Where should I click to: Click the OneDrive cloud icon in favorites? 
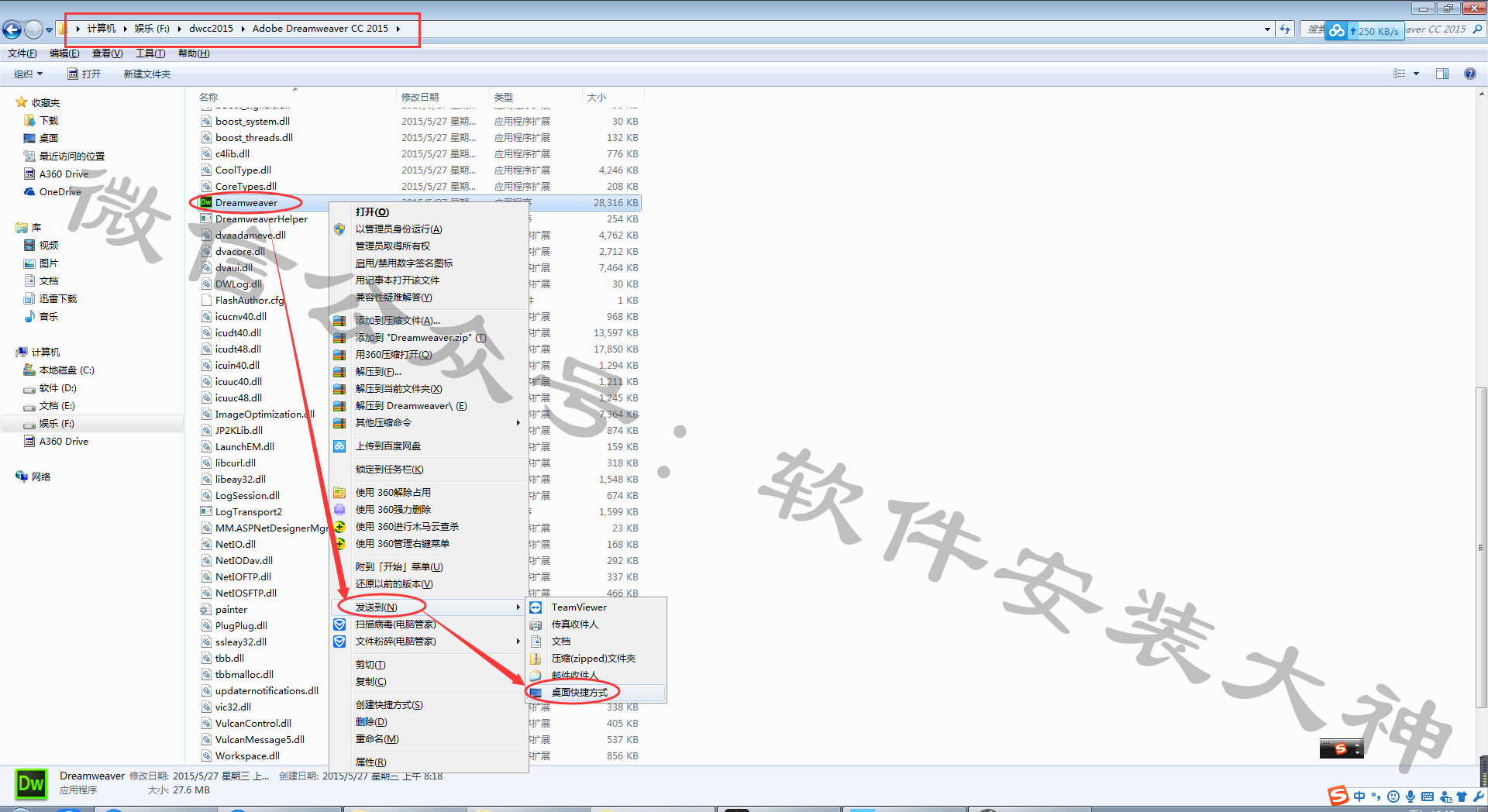[x=29, y=191]
